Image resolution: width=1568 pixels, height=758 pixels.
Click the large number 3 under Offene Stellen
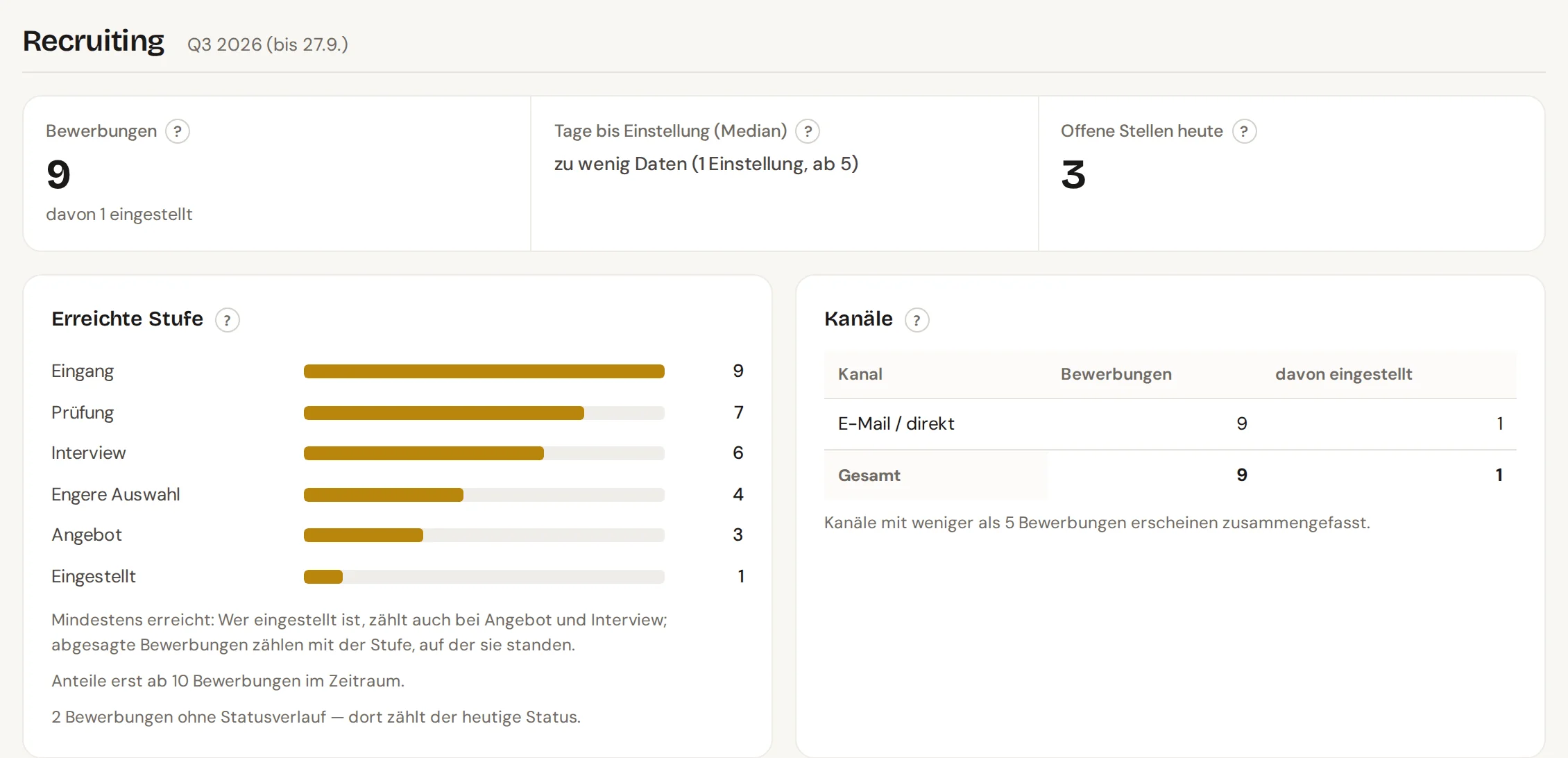[1073, 174]
